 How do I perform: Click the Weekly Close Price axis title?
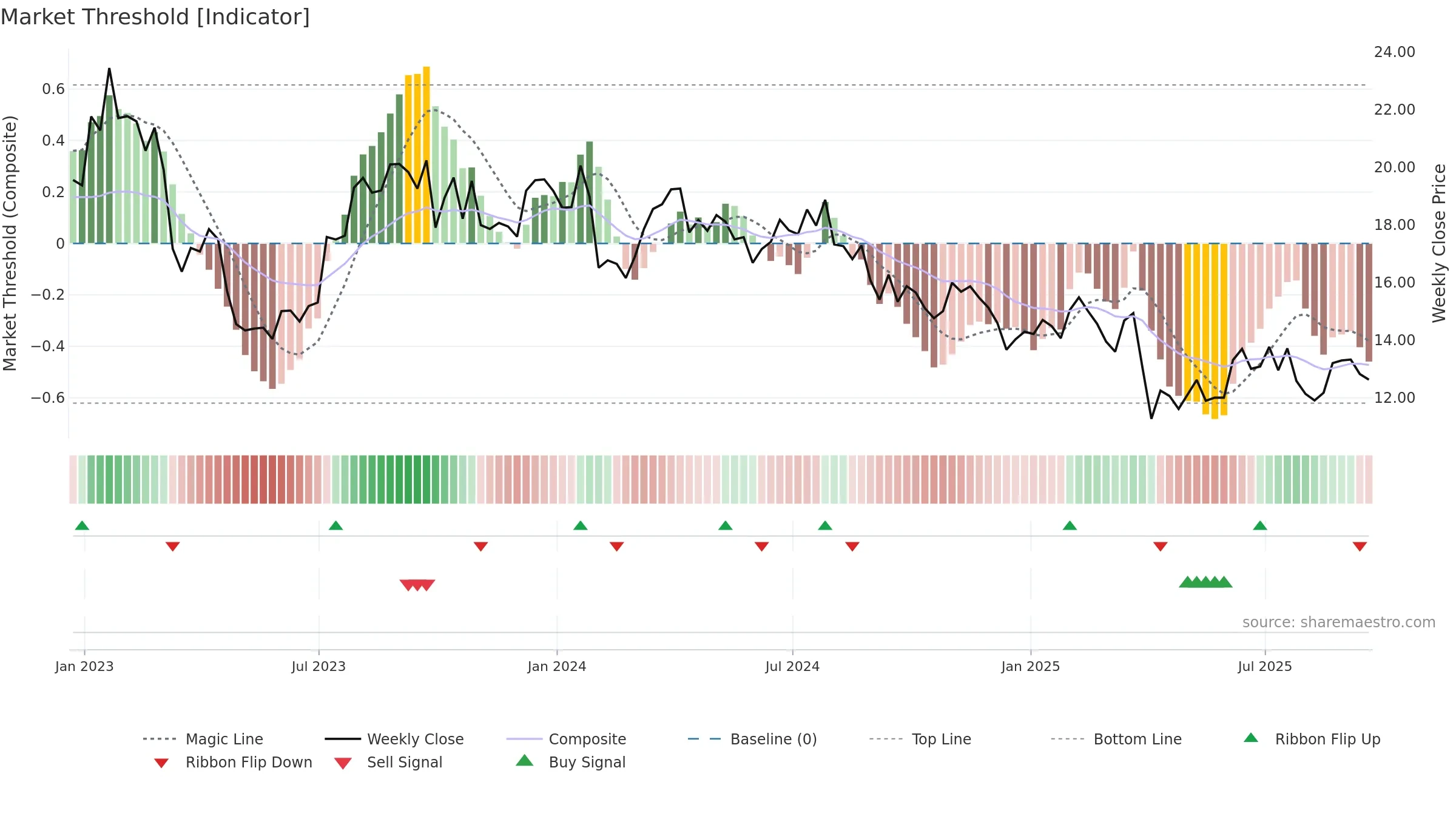(1439, 243)
